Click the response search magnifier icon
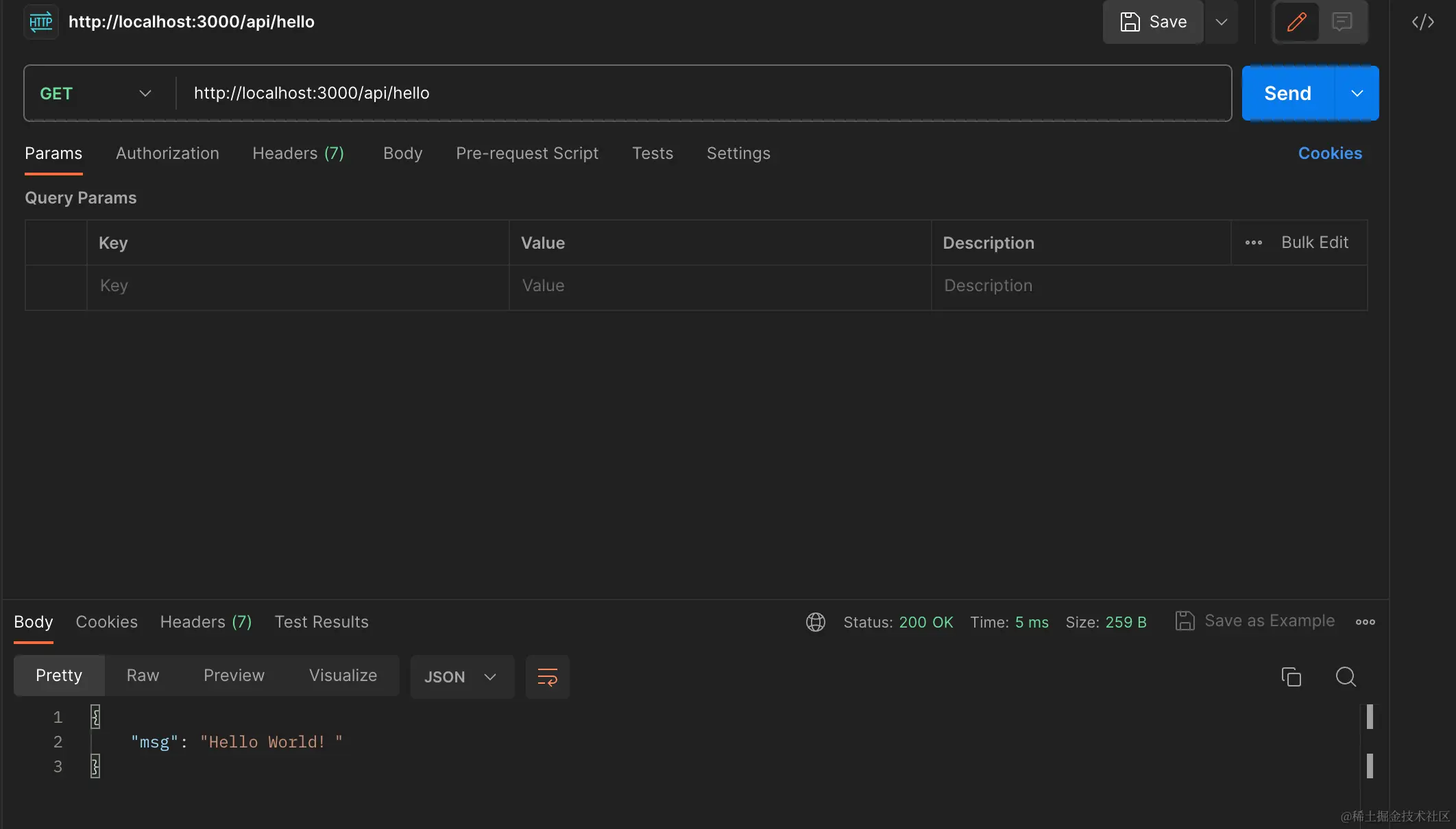 [x=1346, y=677]
